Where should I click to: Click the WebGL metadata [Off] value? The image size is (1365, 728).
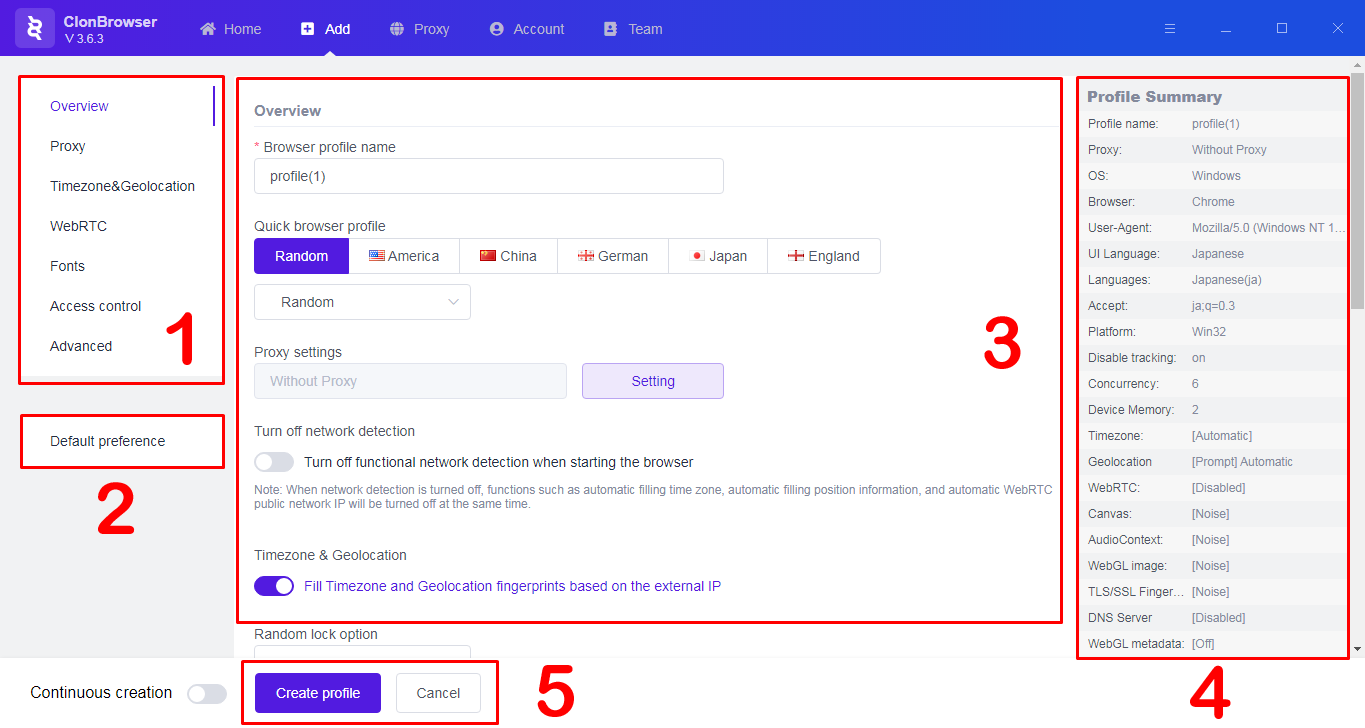1203,644
